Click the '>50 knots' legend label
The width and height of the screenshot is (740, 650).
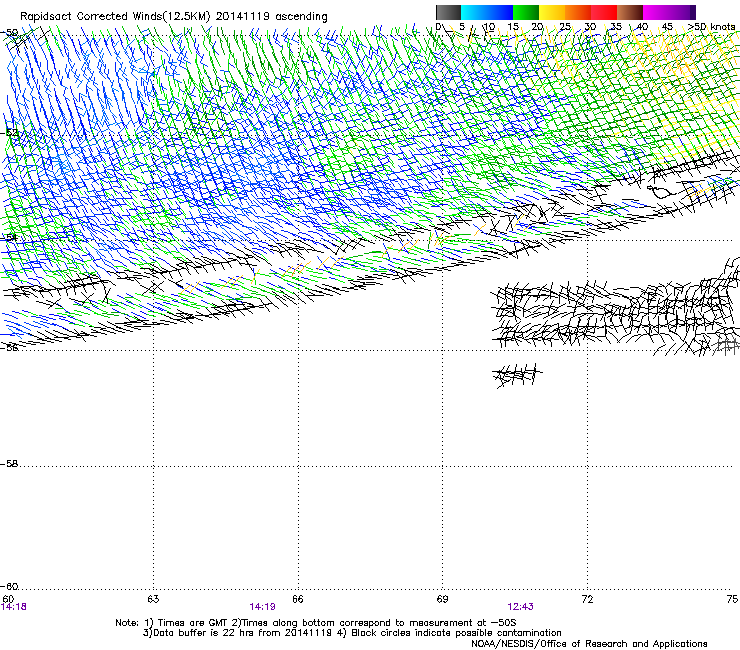point(711,27)
